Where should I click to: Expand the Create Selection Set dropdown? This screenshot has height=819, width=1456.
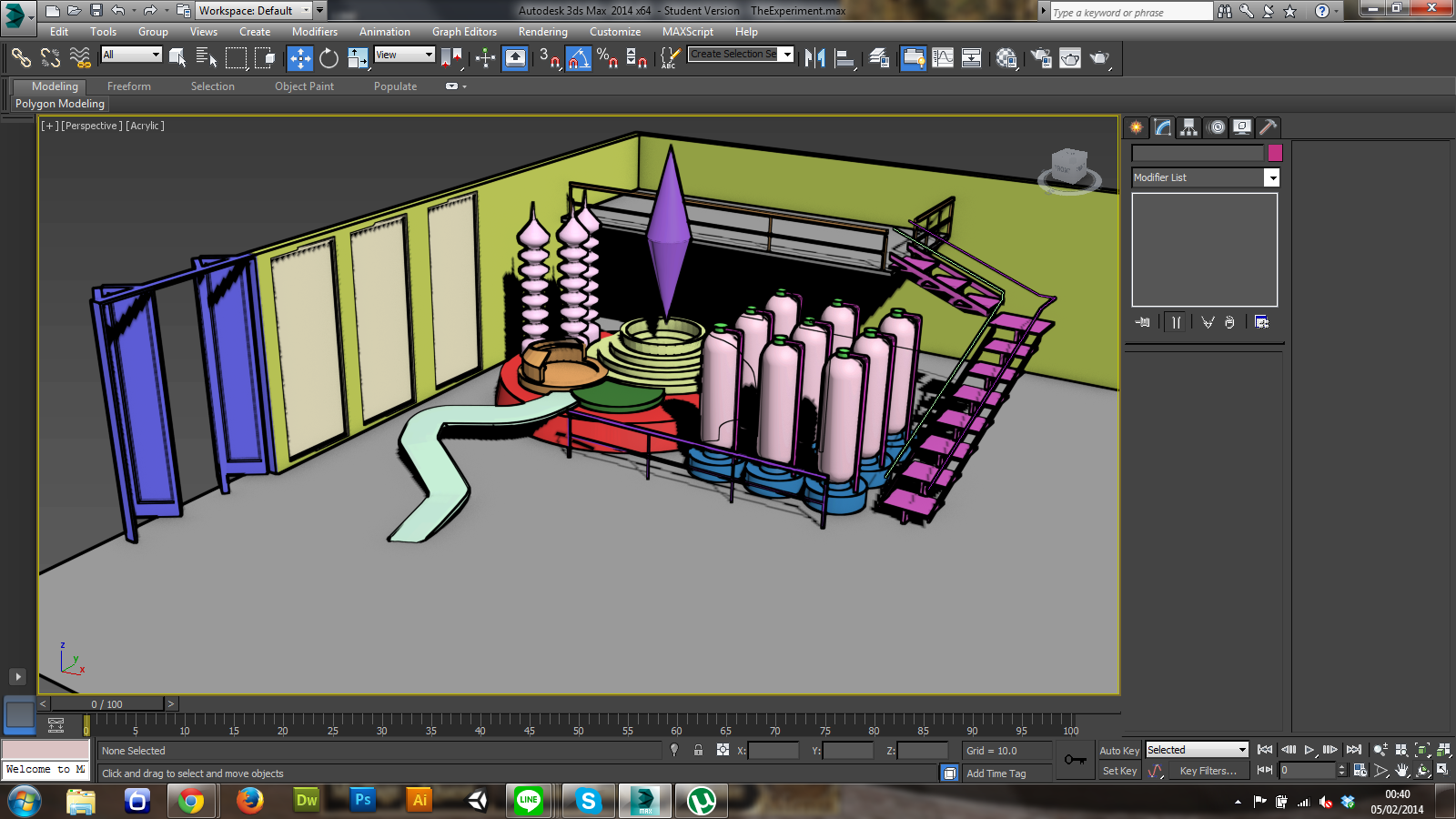787,55
